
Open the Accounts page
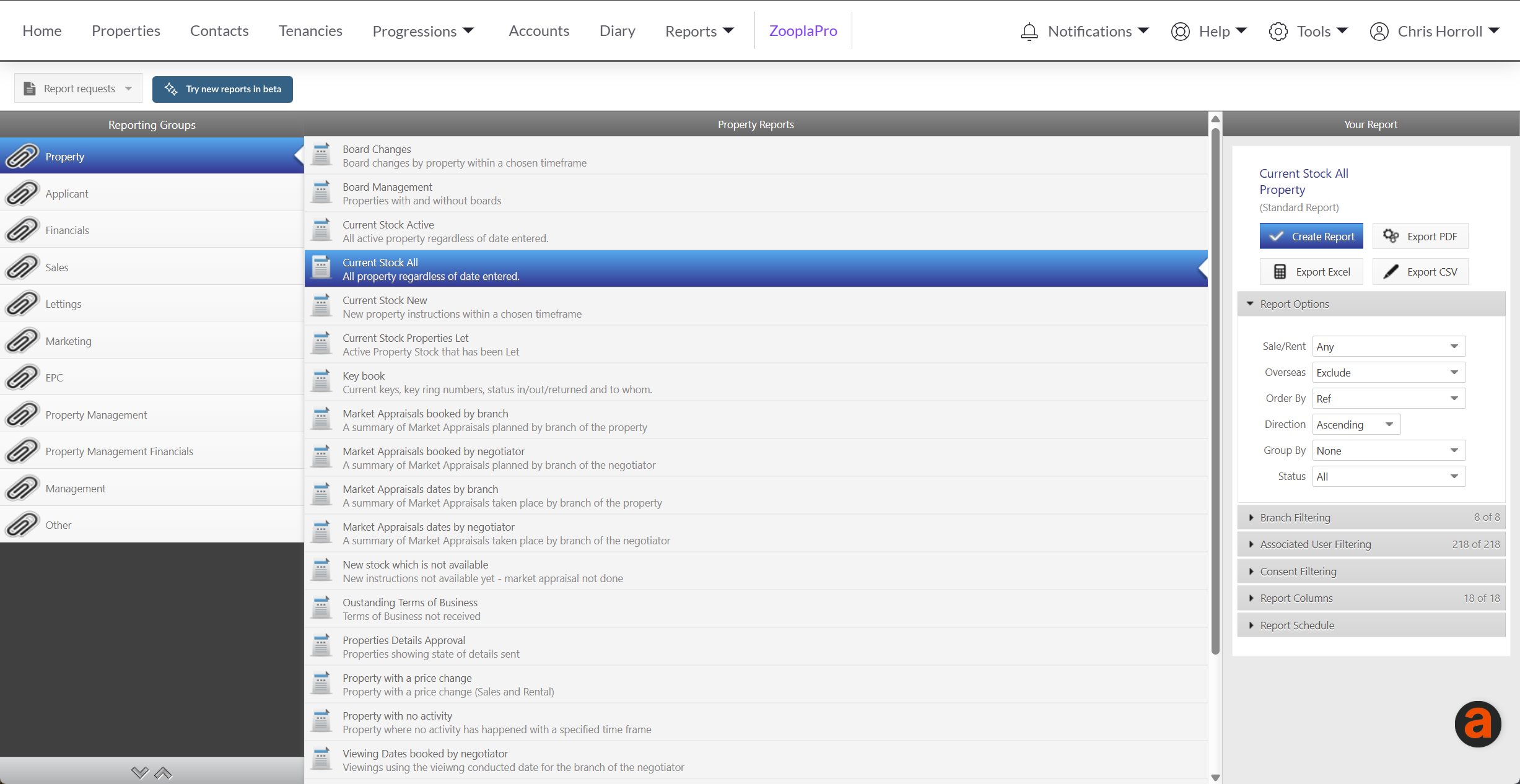(539, 31)
